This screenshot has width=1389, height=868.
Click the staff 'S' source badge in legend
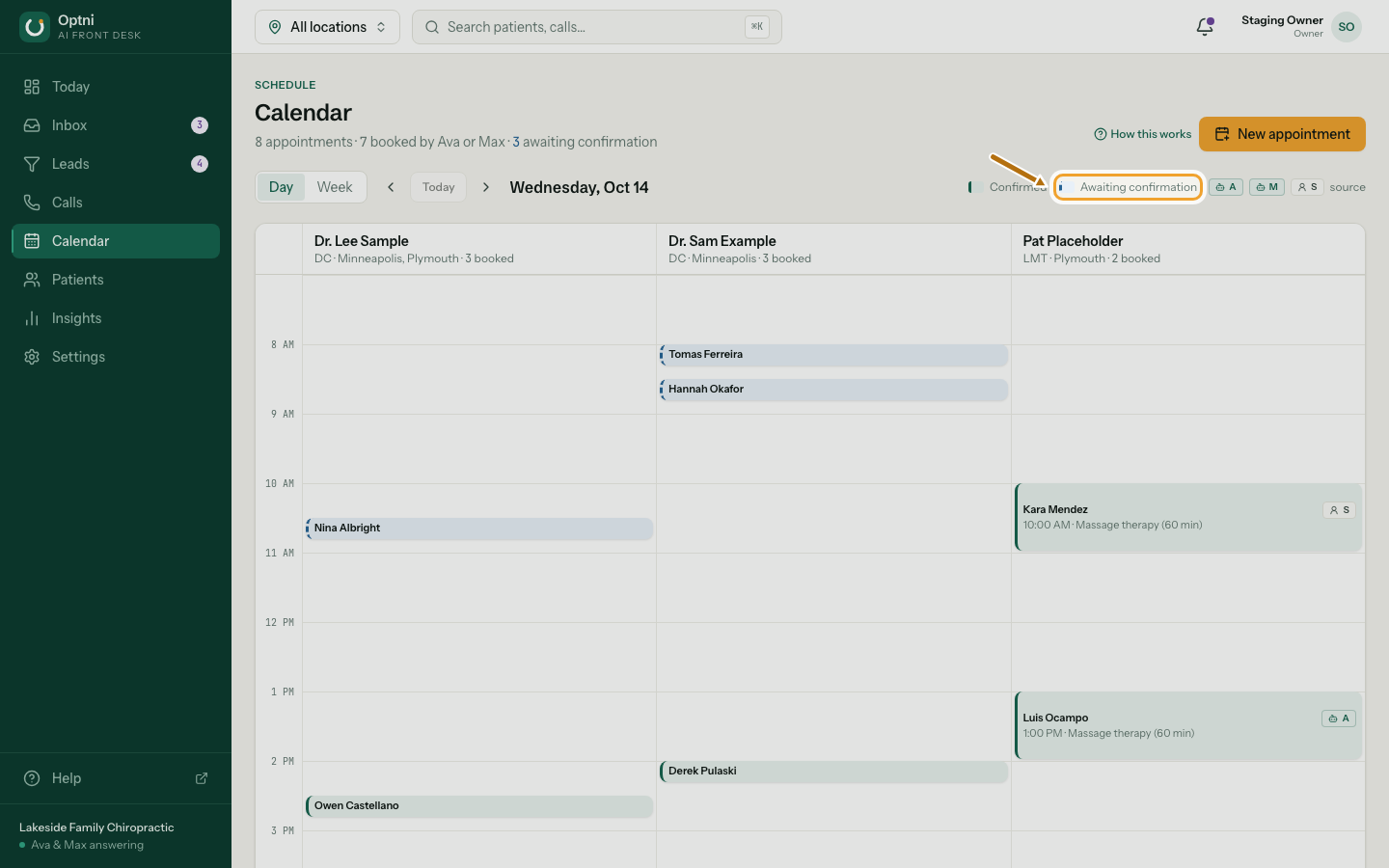[1307, 187]
